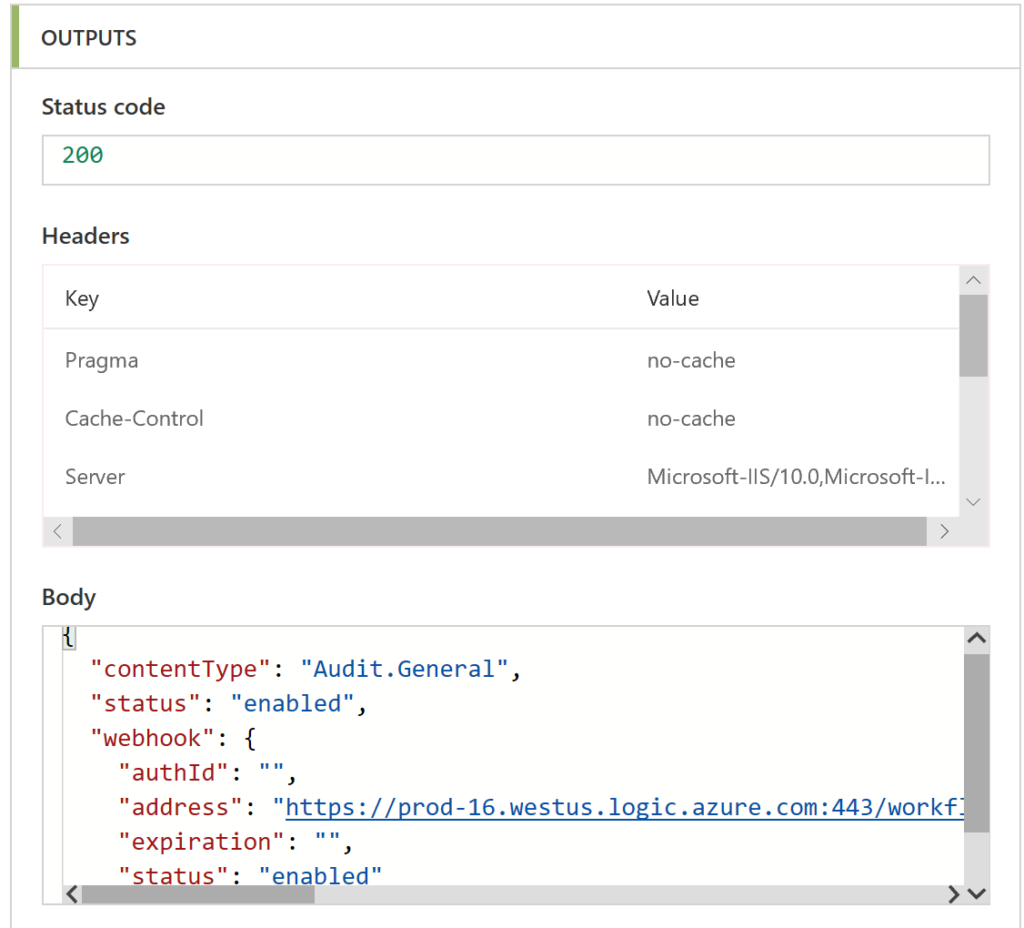Click the Headers table scroll up arrow
Screen dimensions: 1024x928
pyautogui.click(x=974, y=280)
